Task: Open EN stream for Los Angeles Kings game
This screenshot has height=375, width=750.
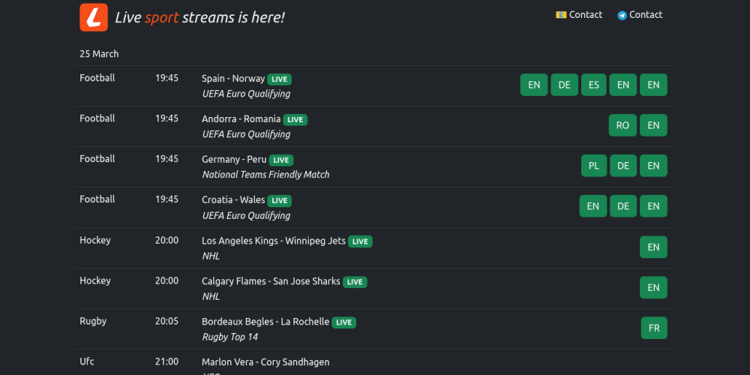Action: (653, 247)
